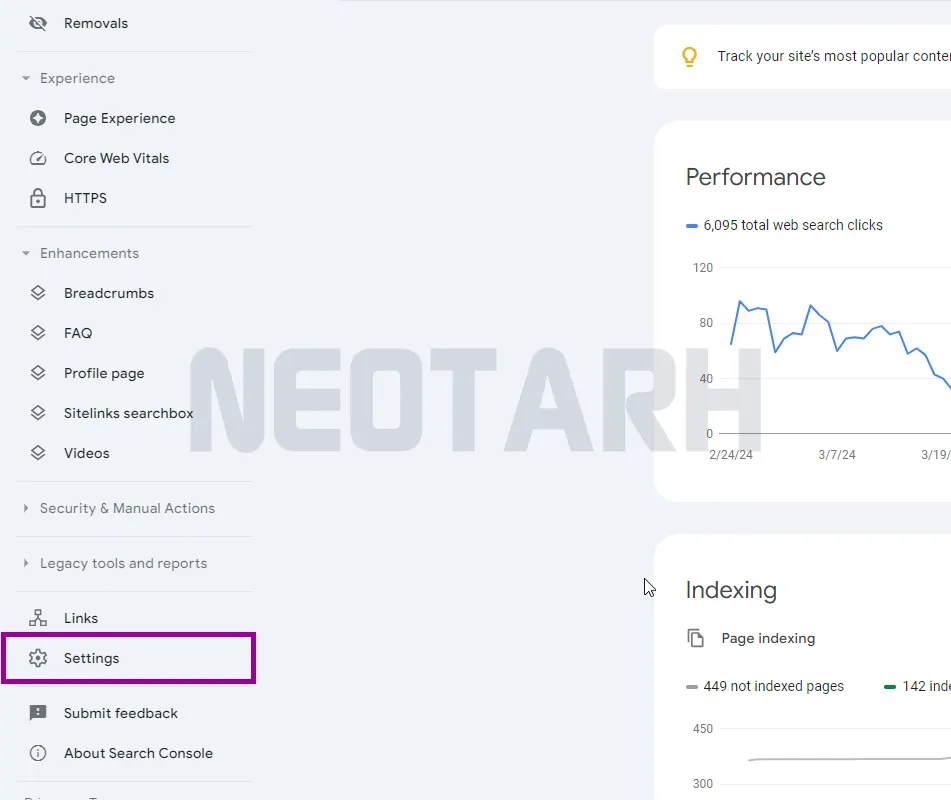
Task: Click the gray not indexed legend marker
Action: [691, 687]
